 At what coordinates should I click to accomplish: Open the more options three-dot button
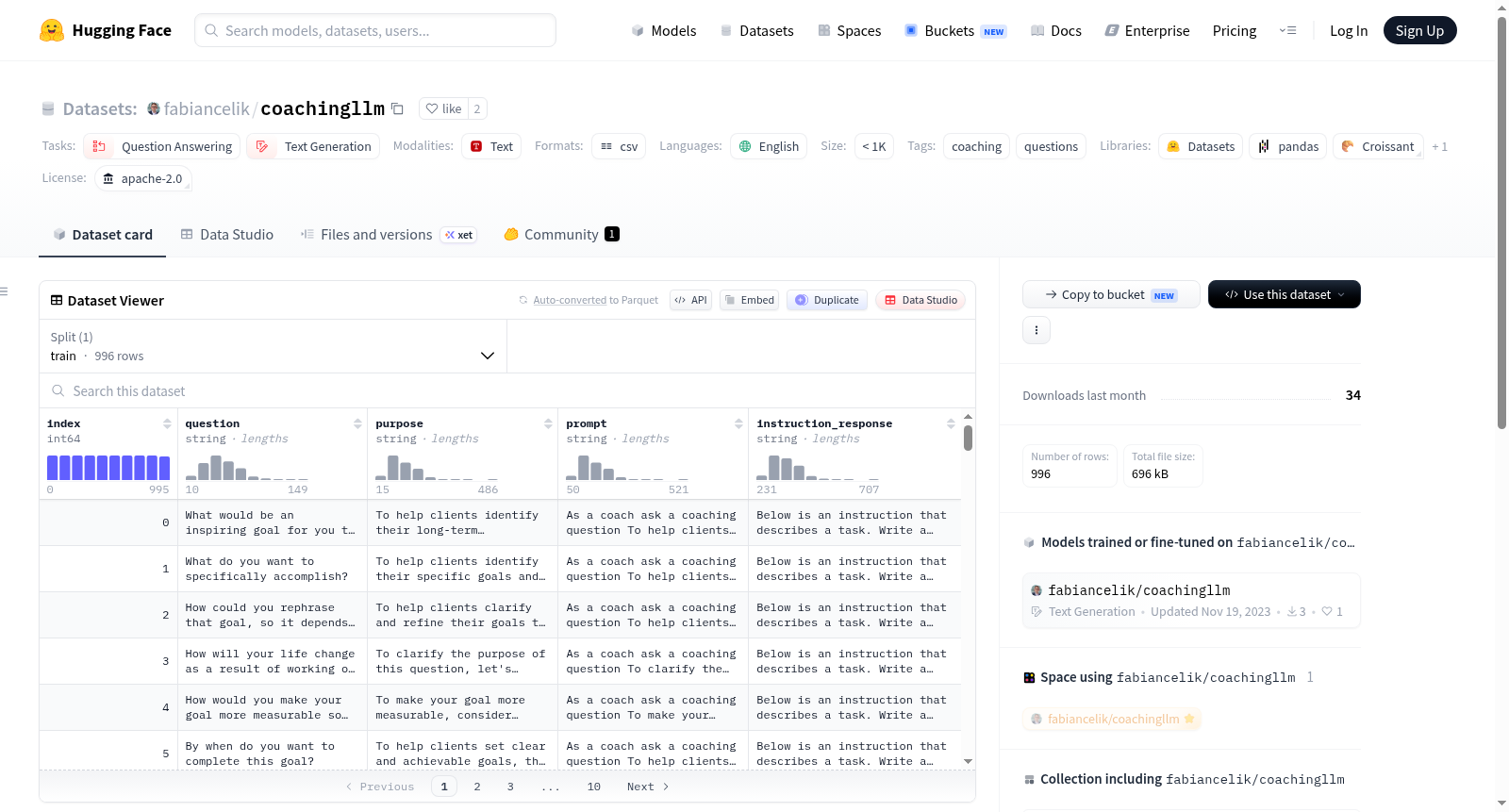click(x=1036, y=330)
